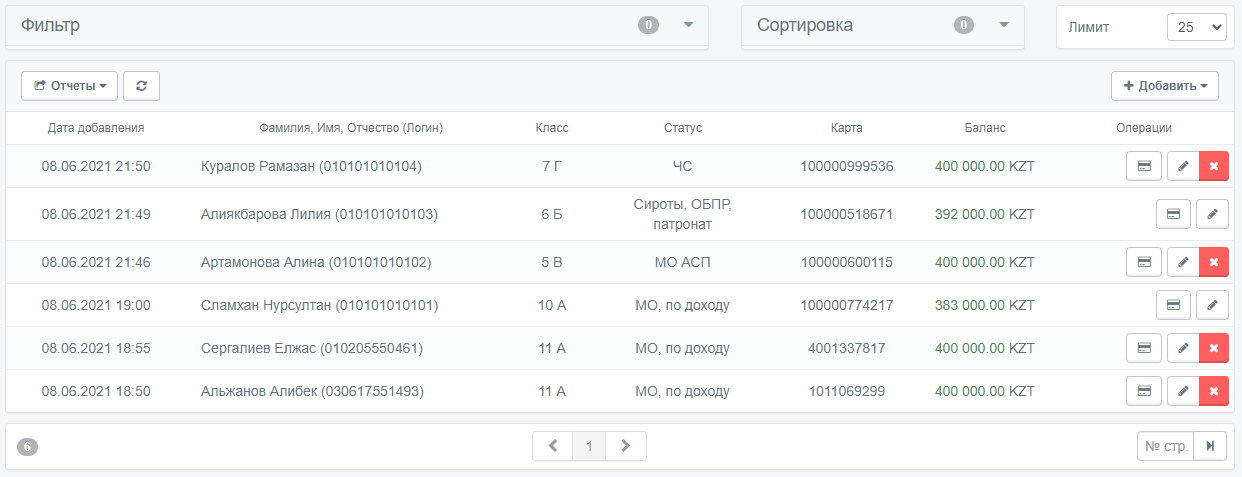Open card icon for Альжанов Алибек
Viewport: 1242px width, 477px height.
pos(1144,391)
